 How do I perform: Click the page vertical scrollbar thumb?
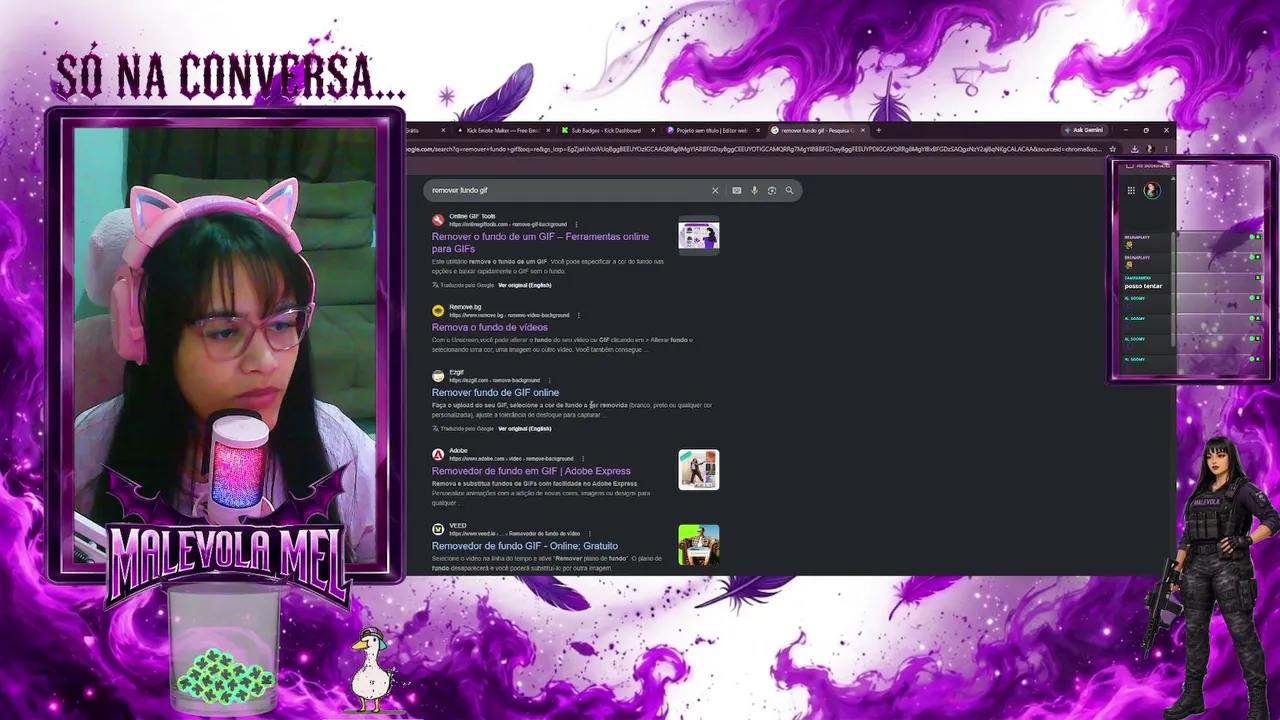(x=1174, y=290)
